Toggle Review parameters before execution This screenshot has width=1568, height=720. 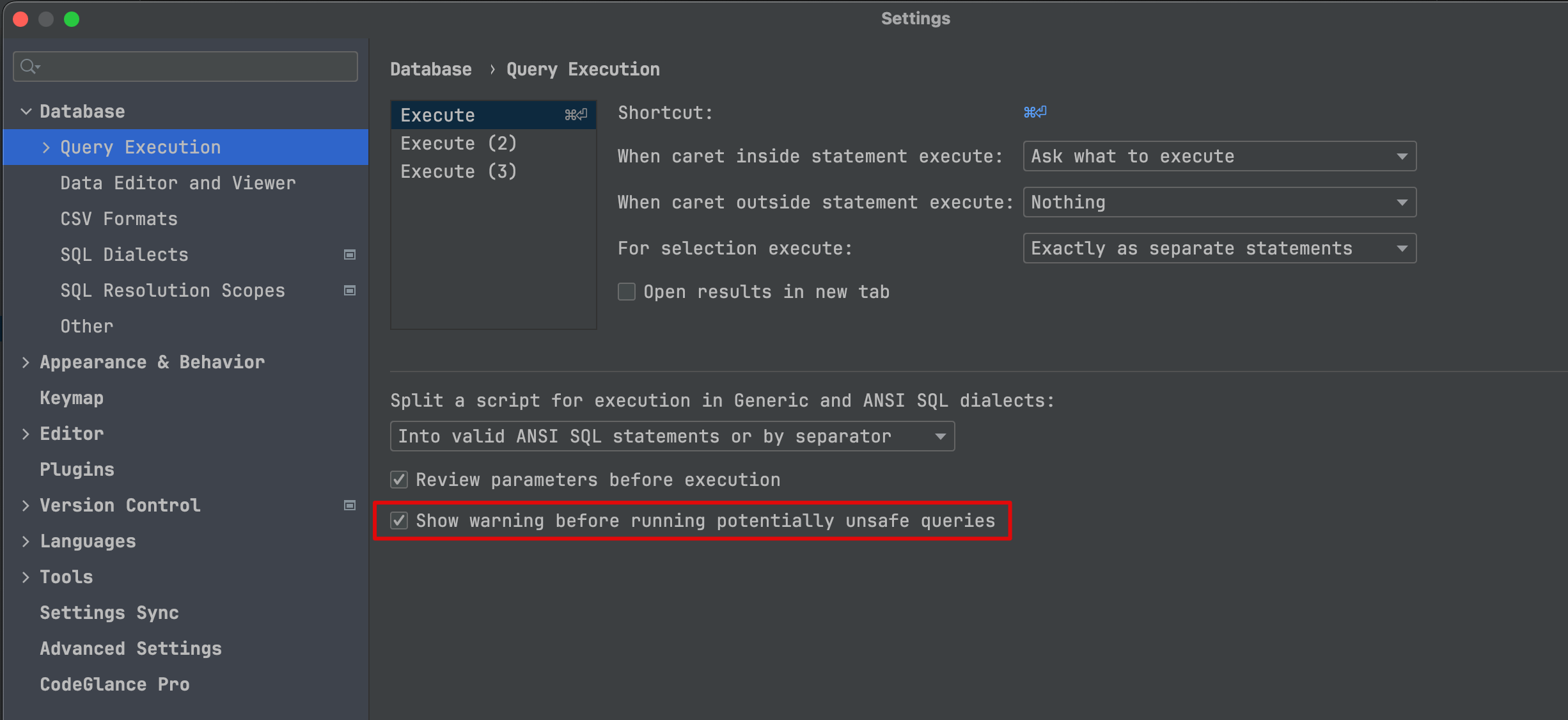click(x=399, y=480)
